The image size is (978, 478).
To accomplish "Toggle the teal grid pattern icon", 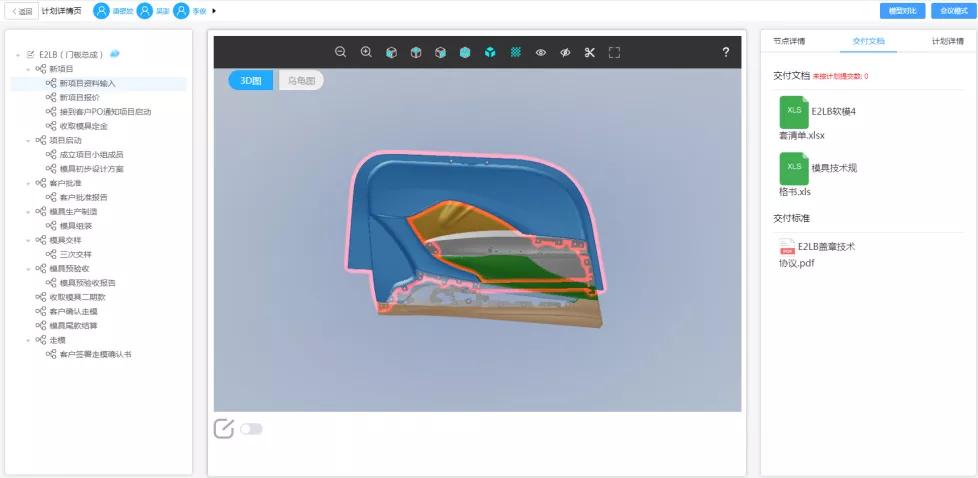I will point(515,52).
